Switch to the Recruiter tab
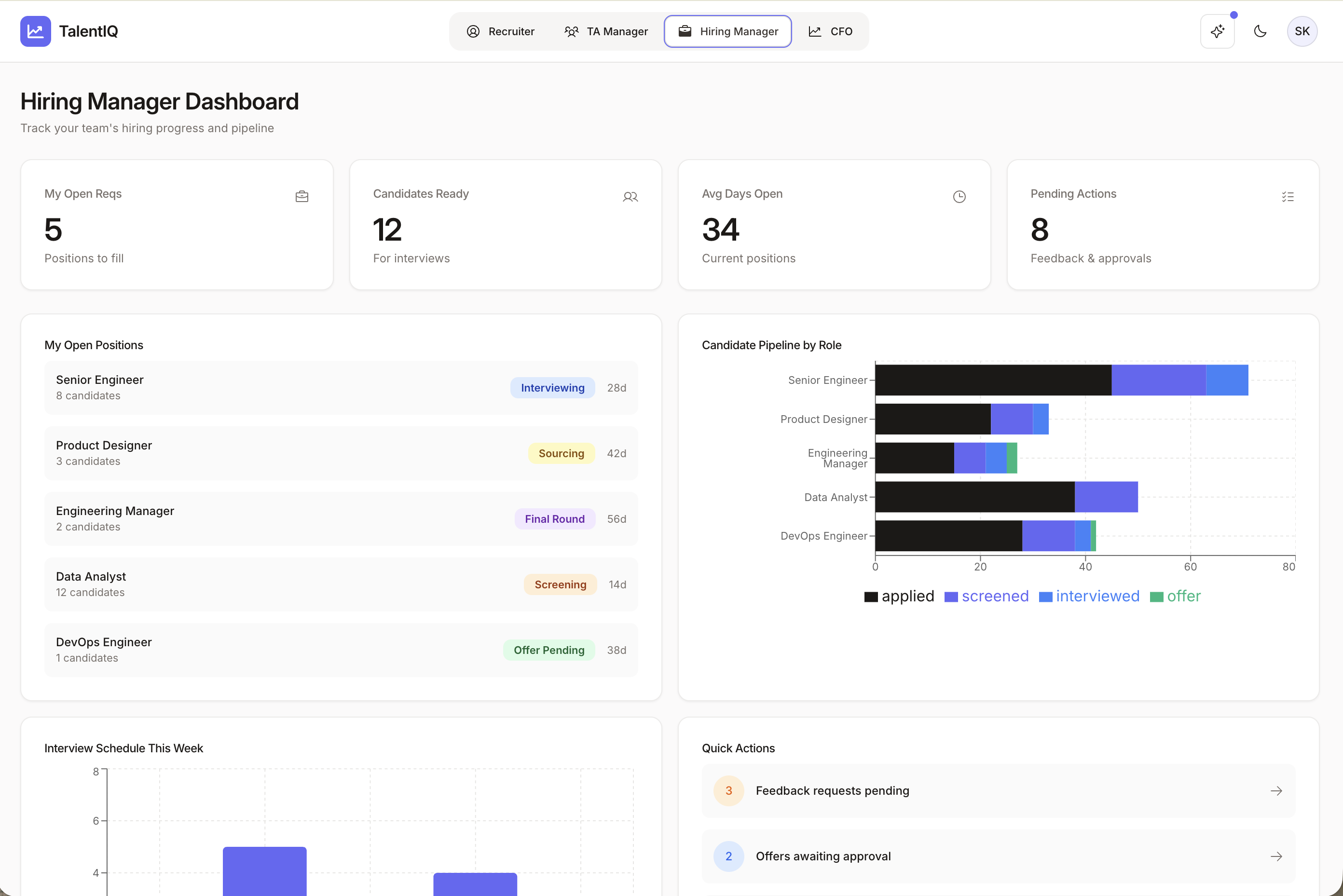Screen dimensions: 1343x896 [500, 31]
